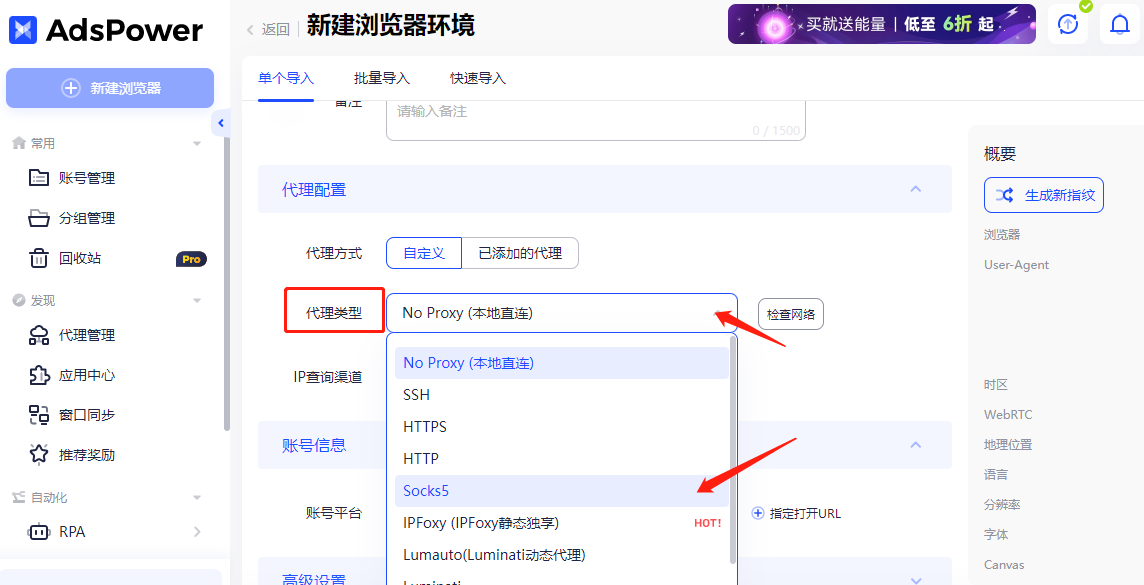Open 窗口同步 in sidebar

(x=87, y=415)
